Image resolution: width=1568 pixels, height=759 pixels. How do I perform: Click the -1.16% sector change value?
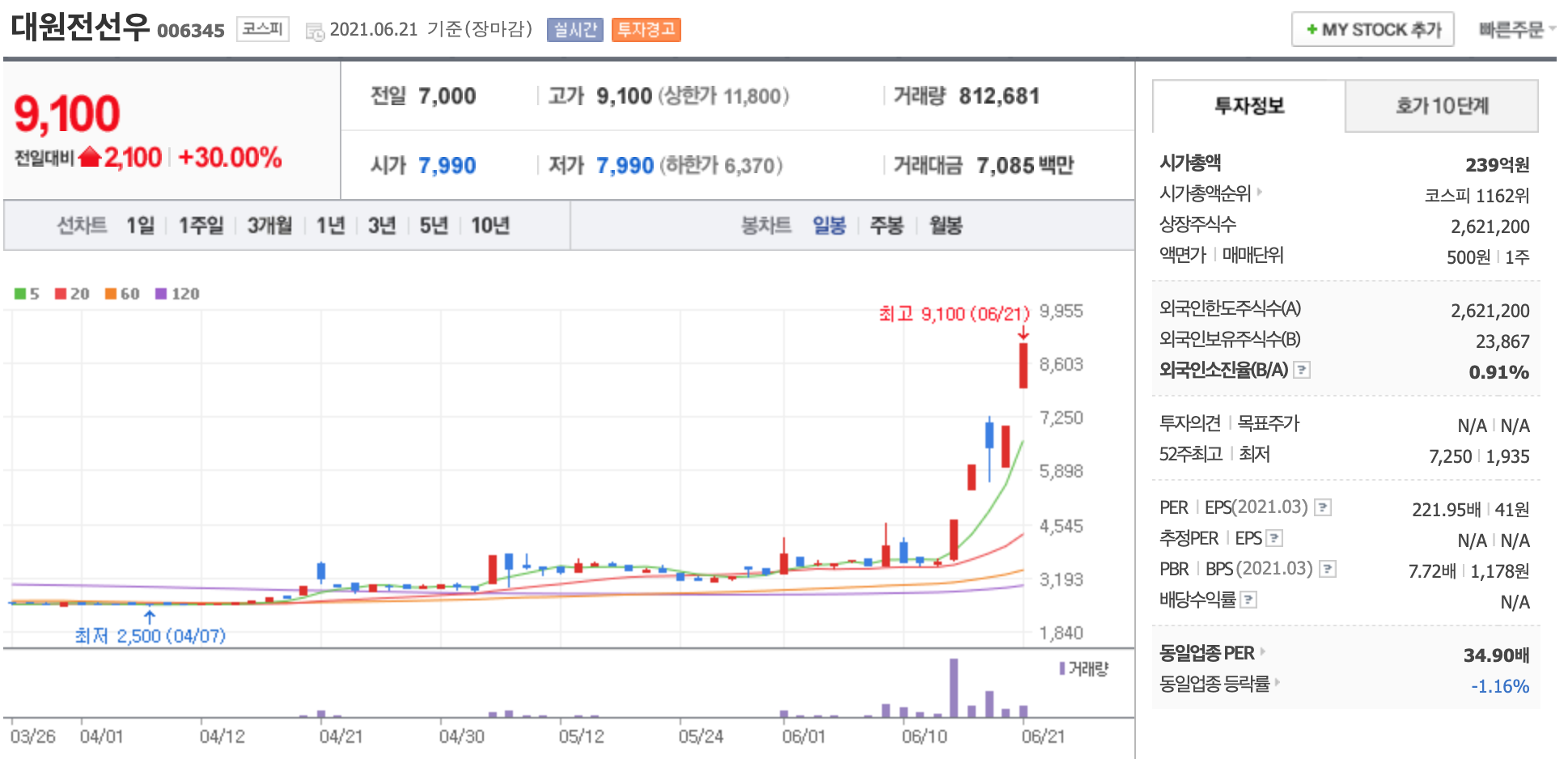tap(1500, 686)
